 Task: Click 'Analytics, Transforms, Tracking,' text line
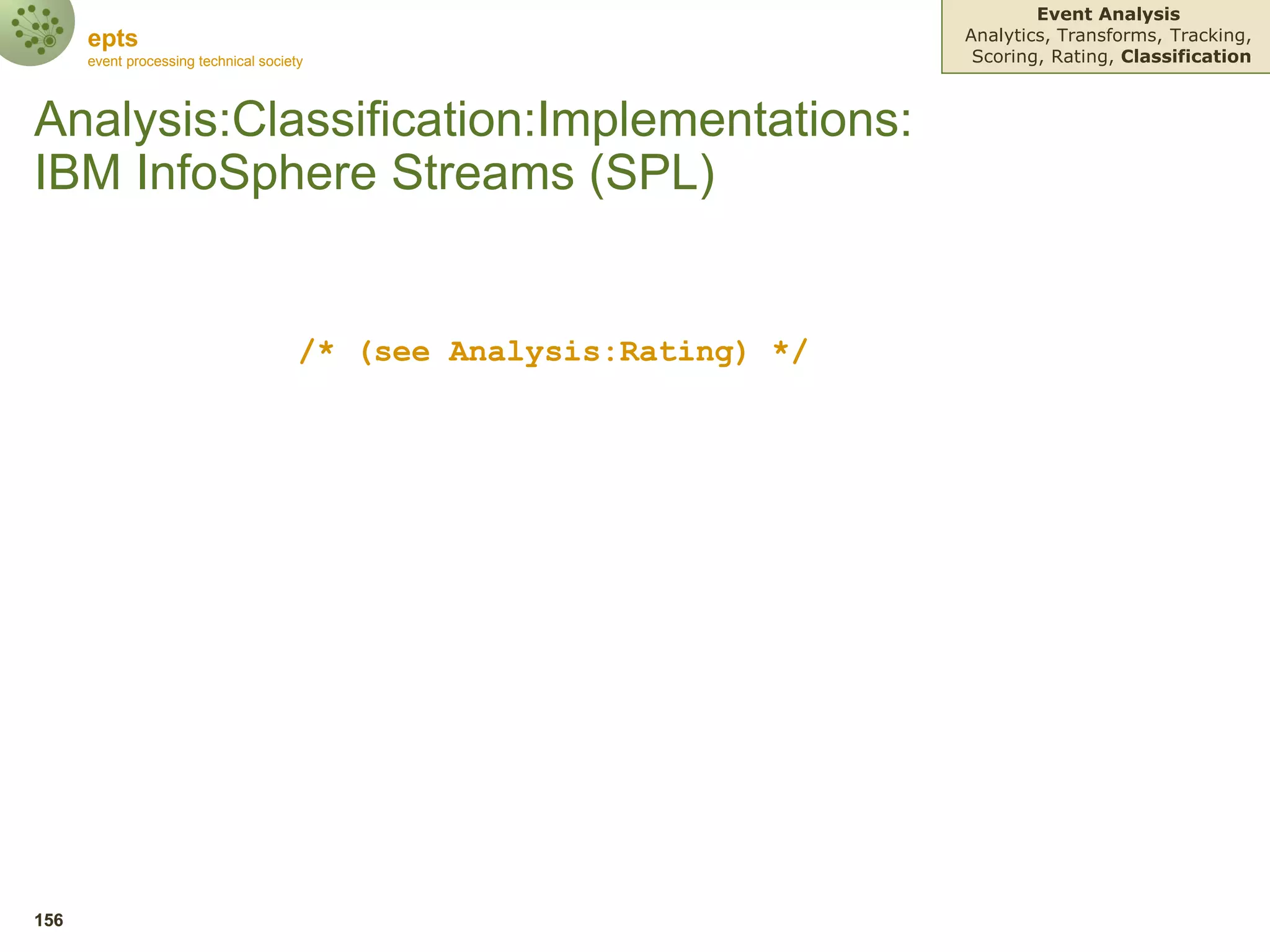pyautogui.click(x=1108, y=35)
